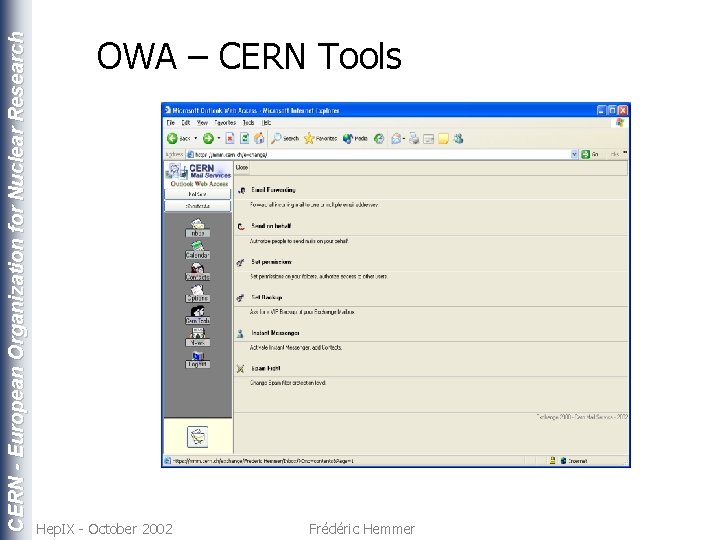Open the Instant Messenger link

coord(275,332)
